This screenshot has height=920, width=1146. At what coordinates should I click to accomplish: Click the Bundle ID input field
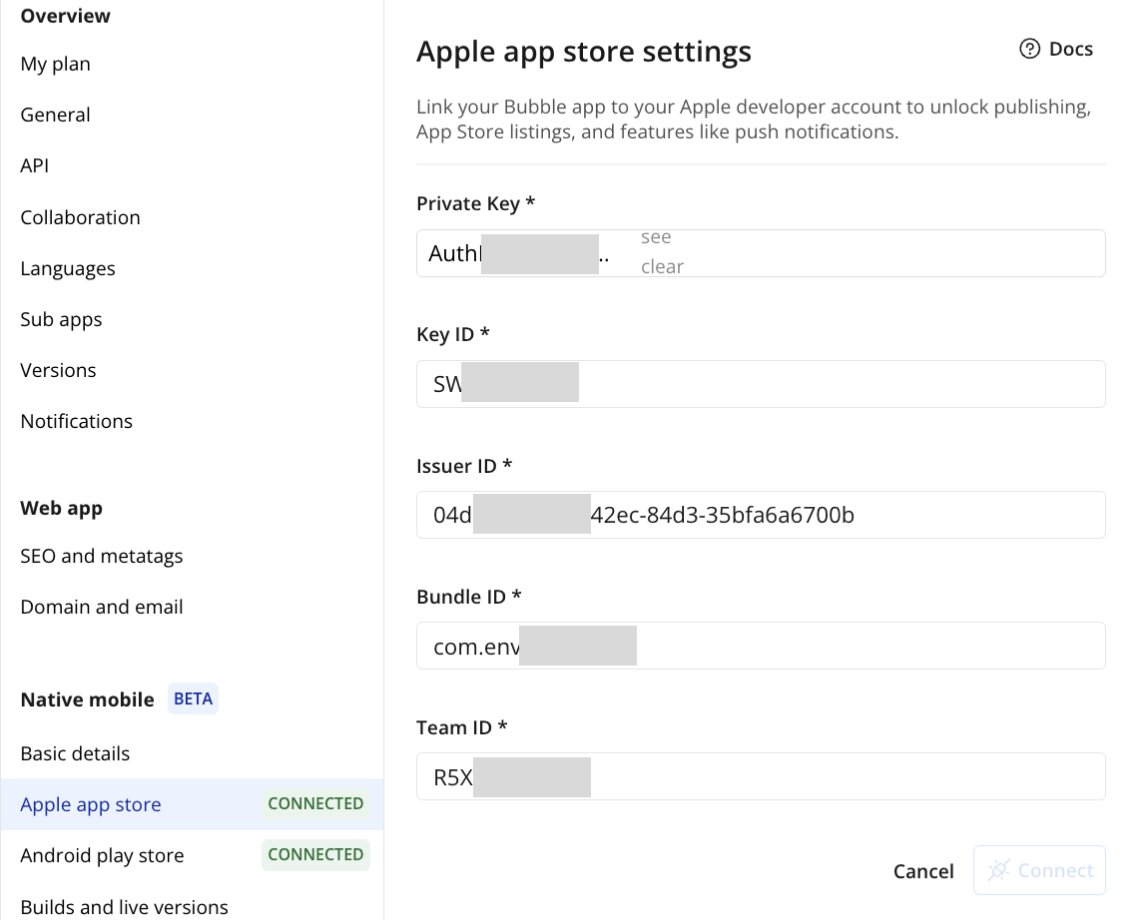point(761,646)
